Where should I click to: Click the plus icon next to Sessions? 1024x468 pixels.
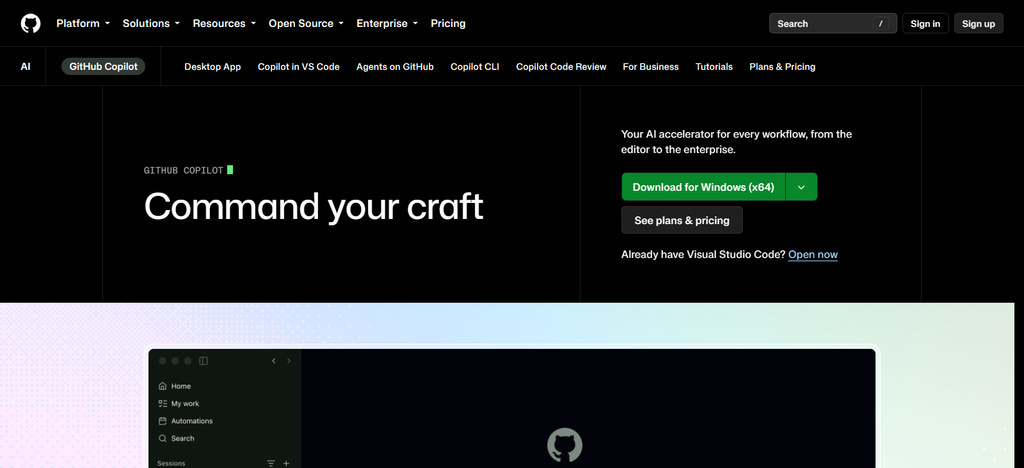[286, 463]
